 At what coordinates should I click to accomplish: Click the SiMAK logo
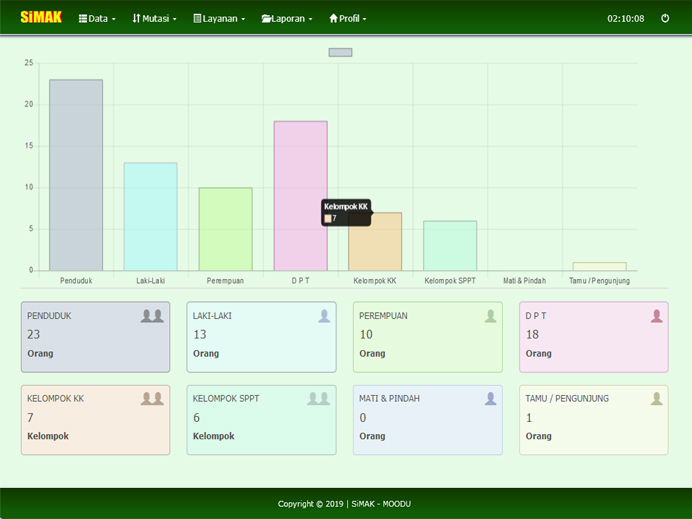tap(41, 17)
